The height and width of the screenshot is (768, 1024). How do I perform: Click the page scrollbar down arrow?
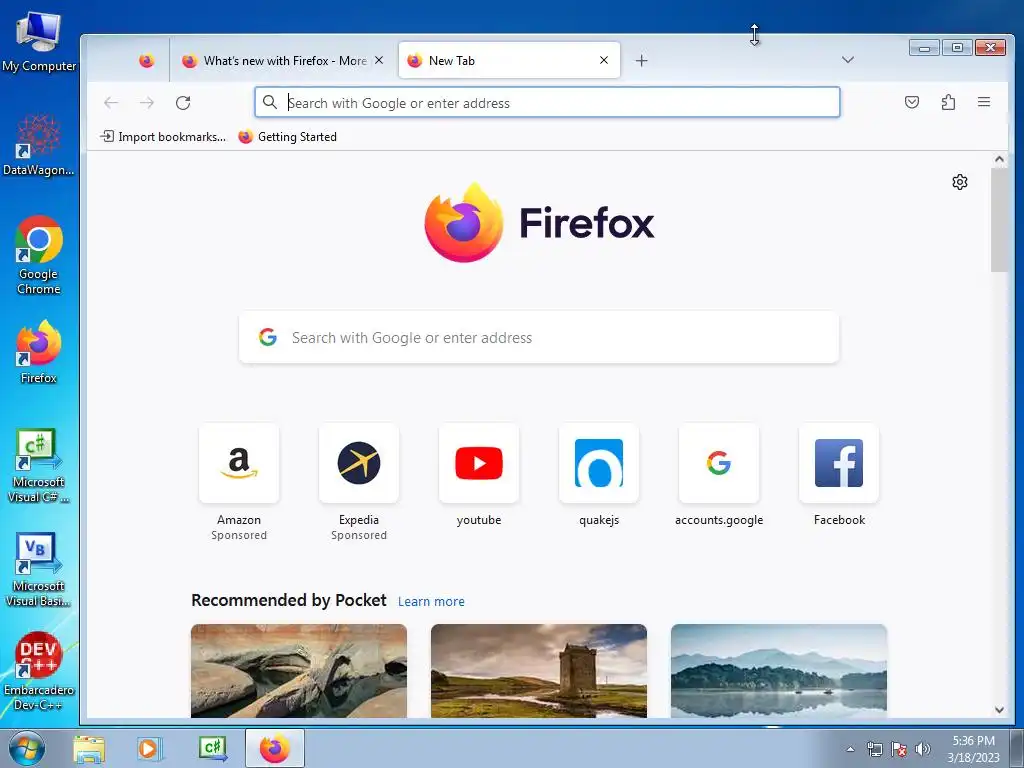pos(999,710)
